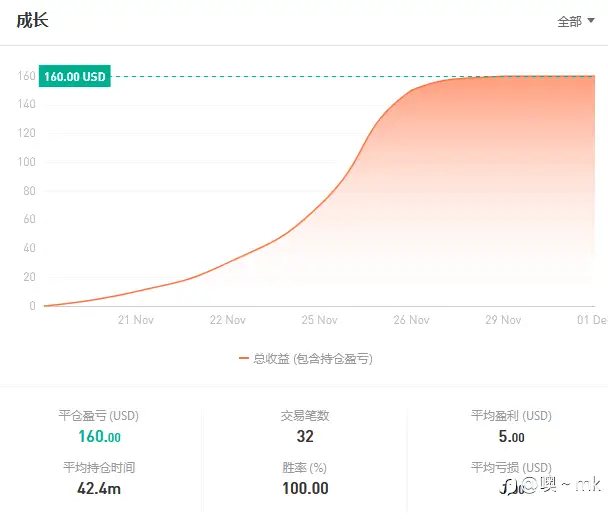Click the 平仓盈亏 value 160.00

click(x=100, y=436)
